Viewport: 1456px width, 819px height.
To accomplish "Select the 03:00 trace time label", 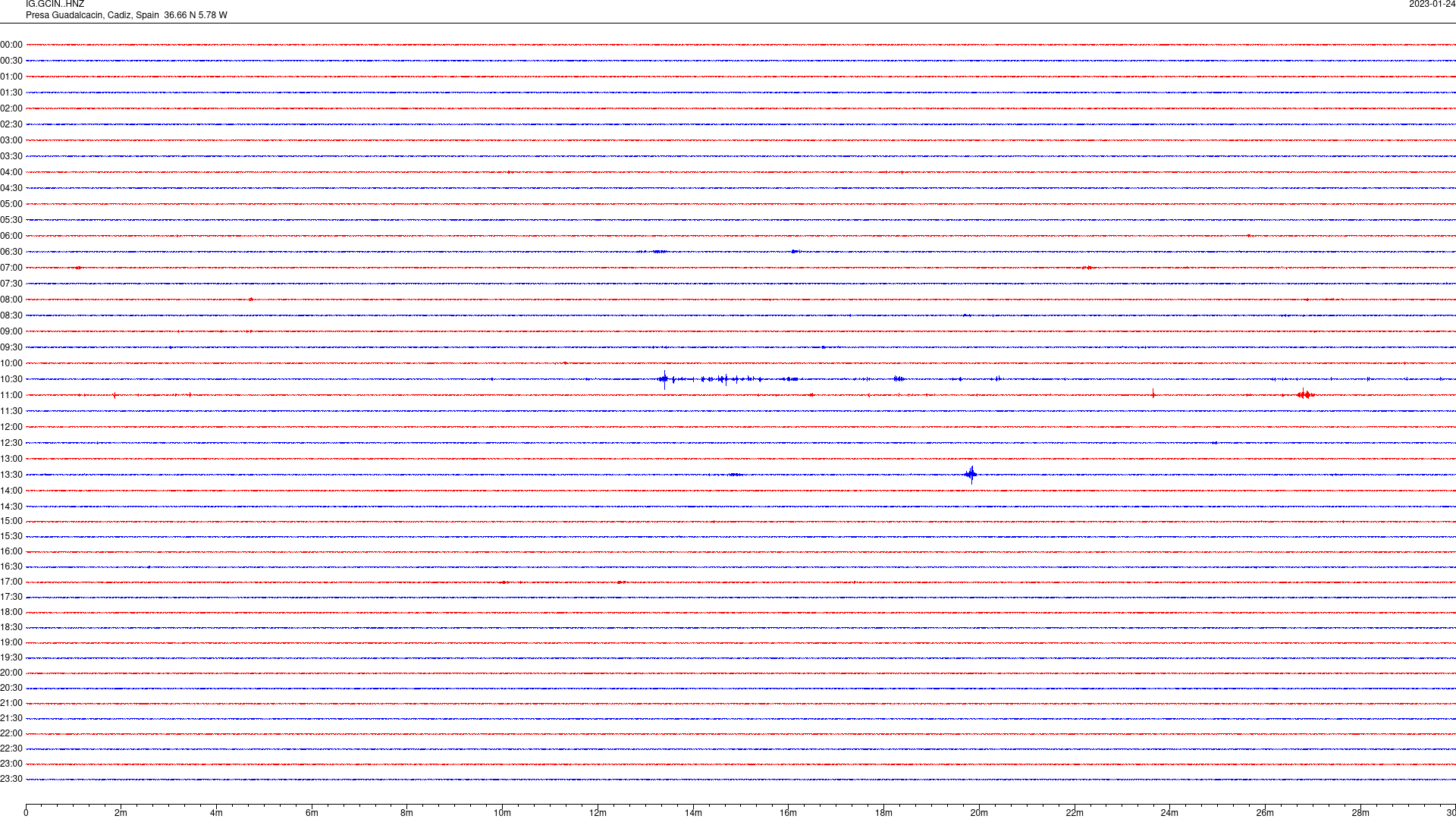I will [x=11, y=140].
